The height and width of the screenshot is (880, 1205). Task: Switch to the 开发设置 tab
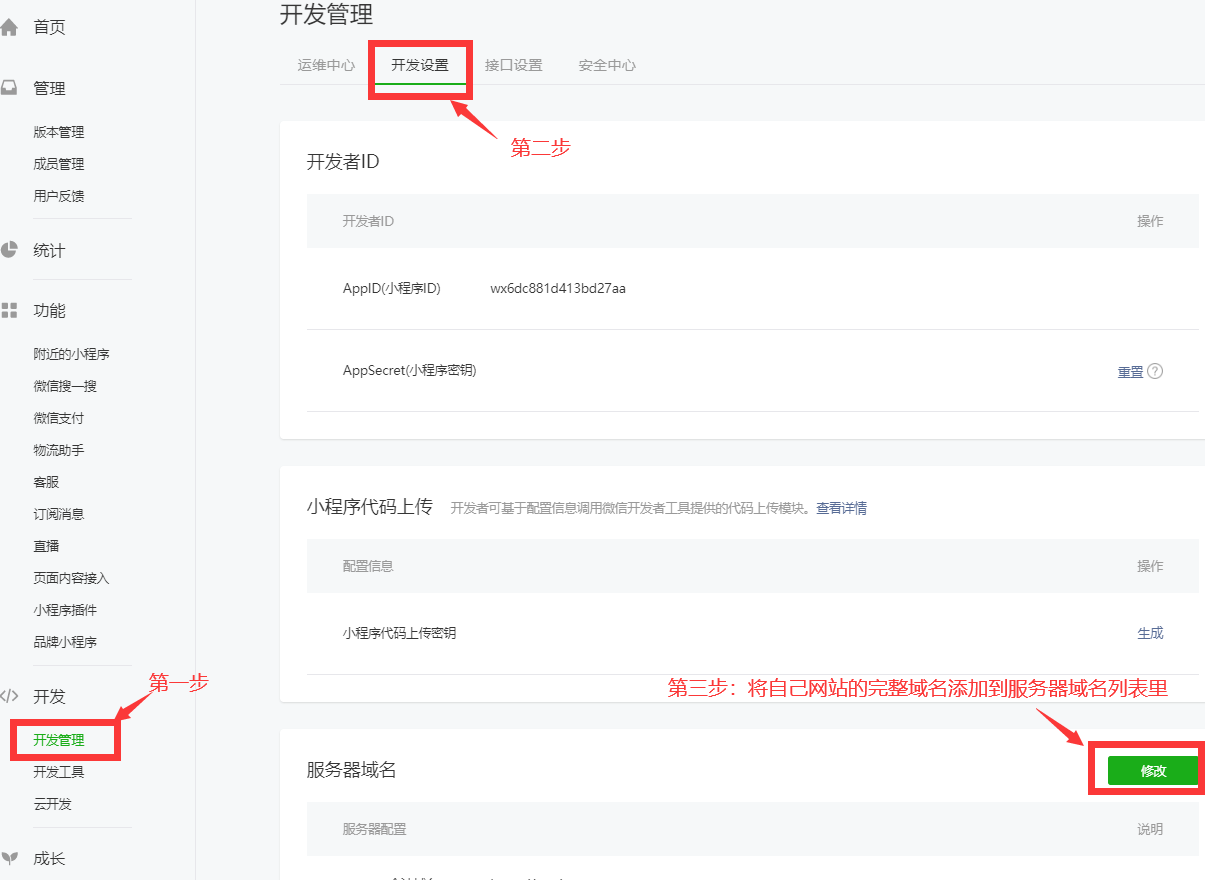[420, 65]
